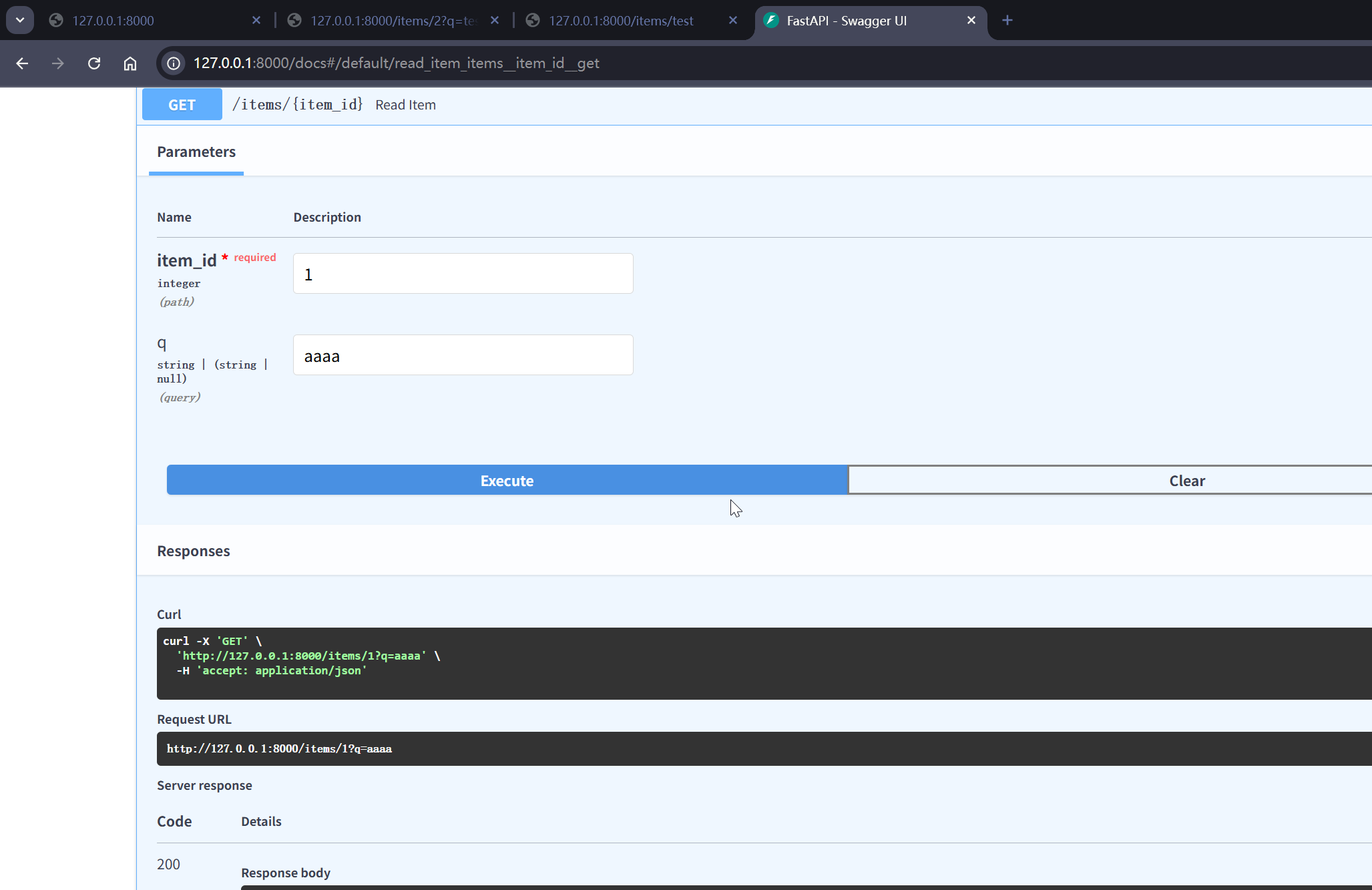Switch to the 127.0.0.1:8000/items/test tab
Screen dimensions: 1372x890
621,21
